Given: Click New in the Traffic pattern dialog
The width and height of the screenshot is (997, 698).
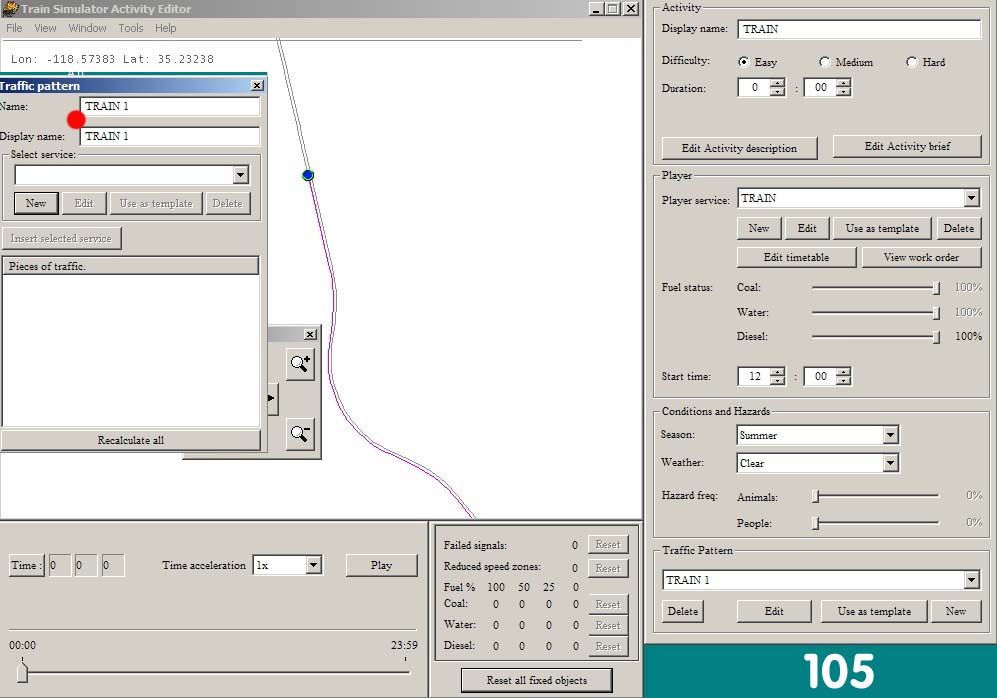Looking at the screenshot, I should (x=36, y=203).
